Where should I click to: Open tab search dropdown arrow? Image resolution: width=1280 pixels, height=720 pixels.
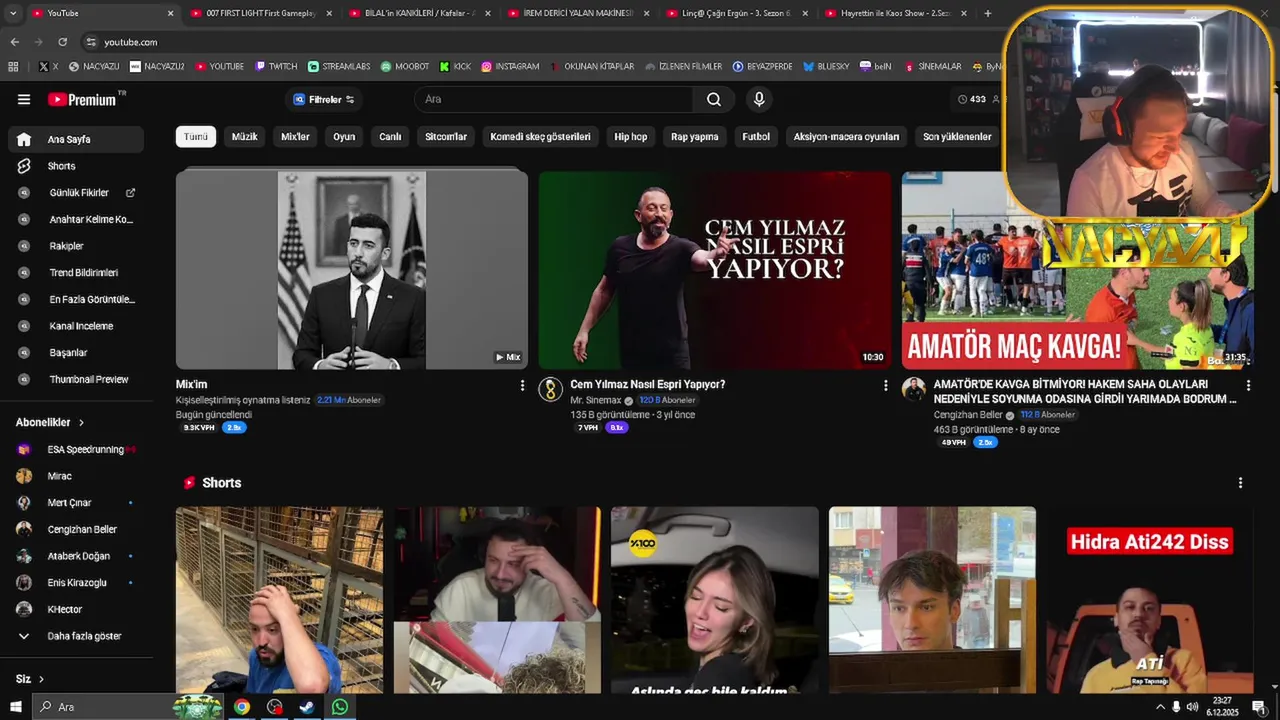coord(11,13)
